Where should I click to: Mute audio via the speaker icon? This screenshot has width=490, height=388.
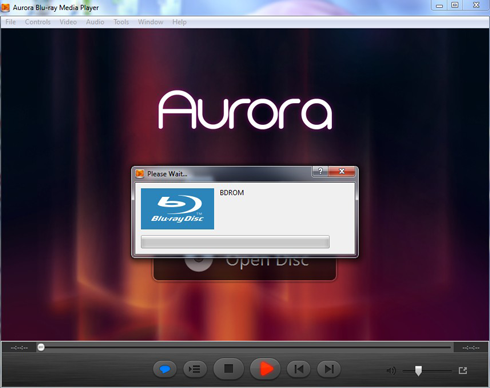(391, 370)
